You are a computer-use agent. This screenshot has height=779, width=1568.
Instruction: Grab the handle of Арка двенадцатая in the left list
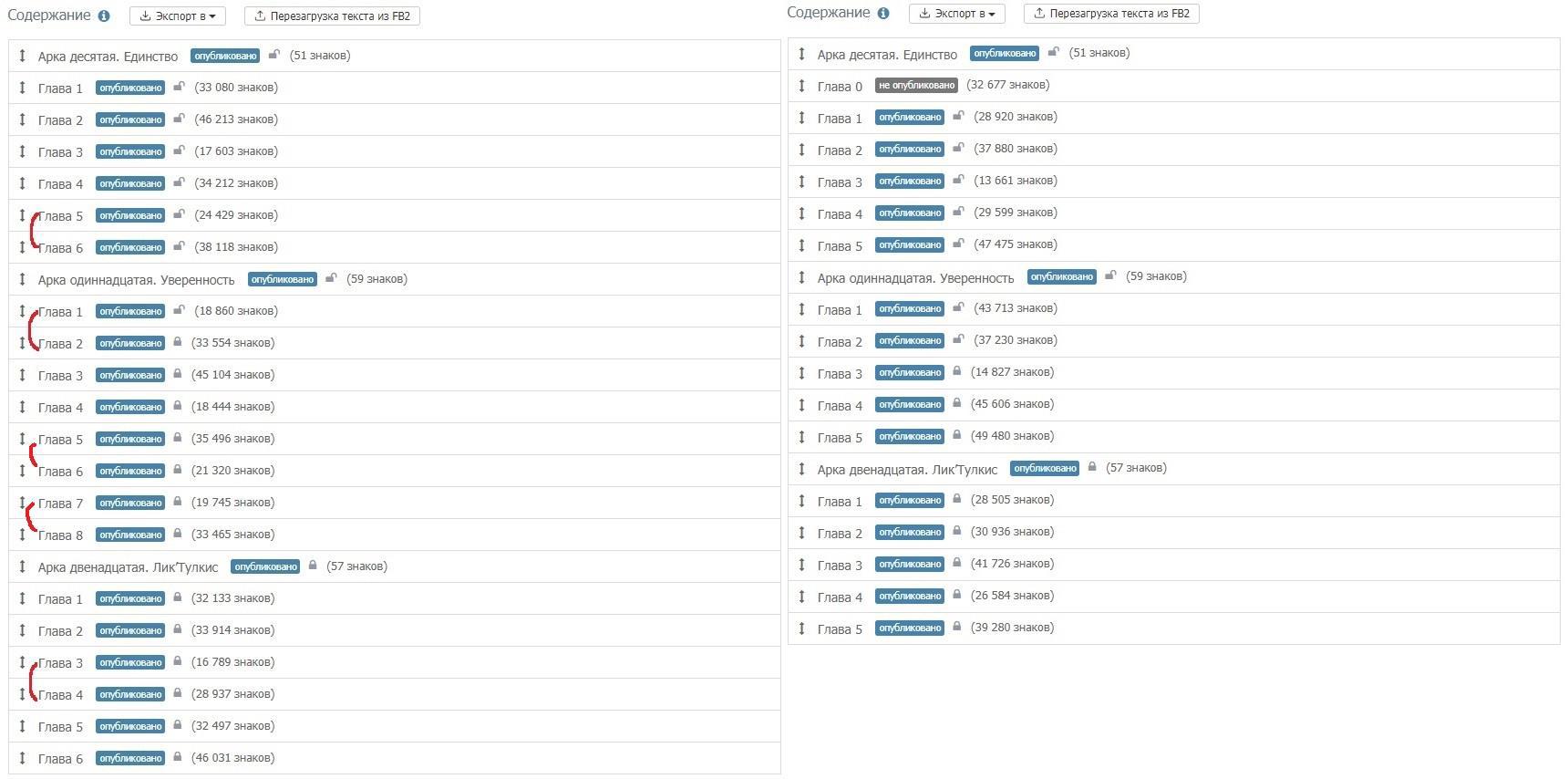click(x=23, y=566)
